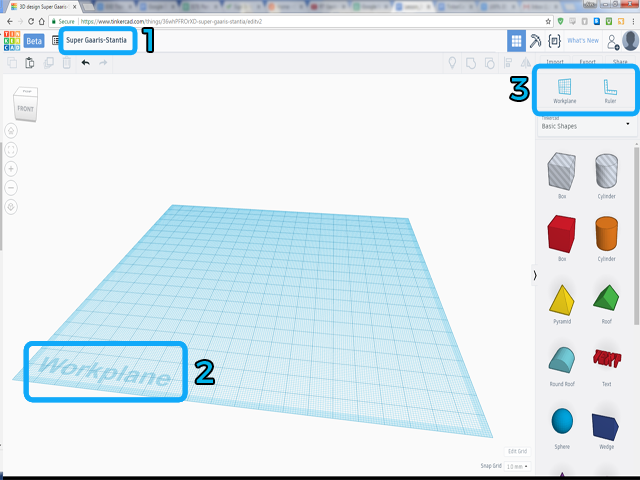This screenshot has height=480, width=640.
Task: Click the Beta badge
Action: 34,41
